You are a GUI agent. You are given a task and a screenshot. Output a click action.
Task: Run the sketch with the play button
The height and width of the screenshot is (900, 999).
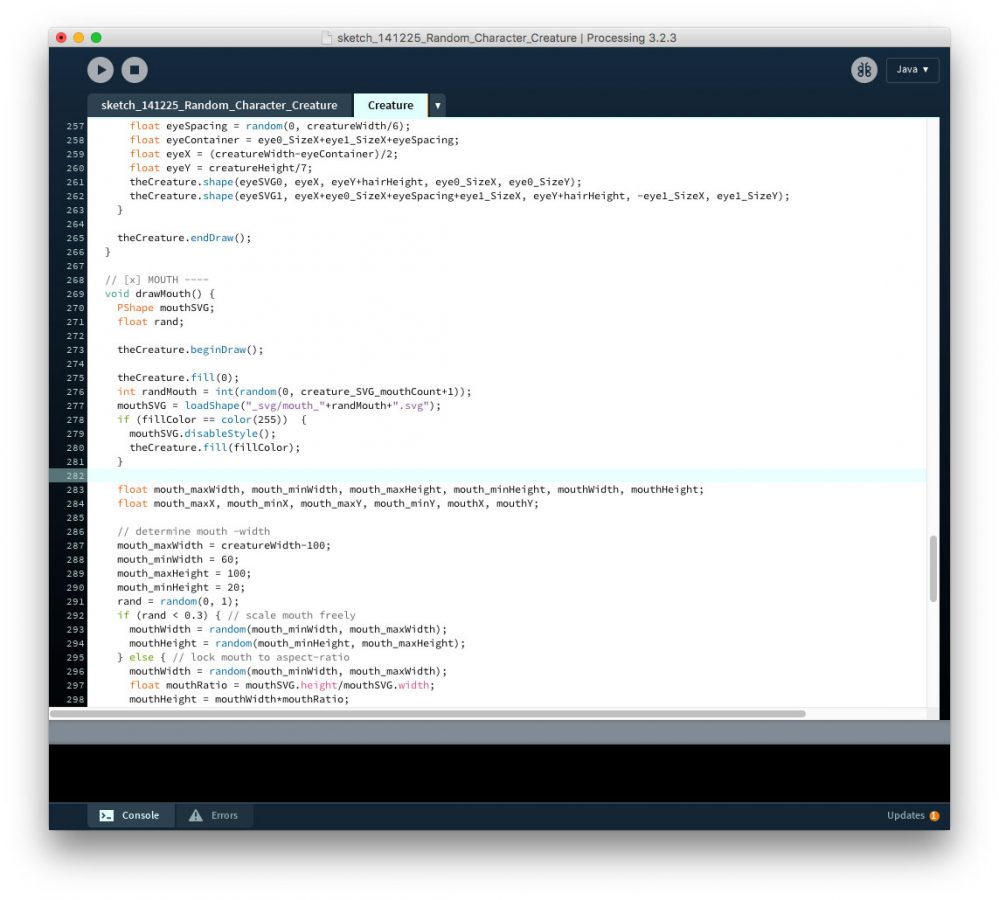pyautogui.click(x=100, y=70)
